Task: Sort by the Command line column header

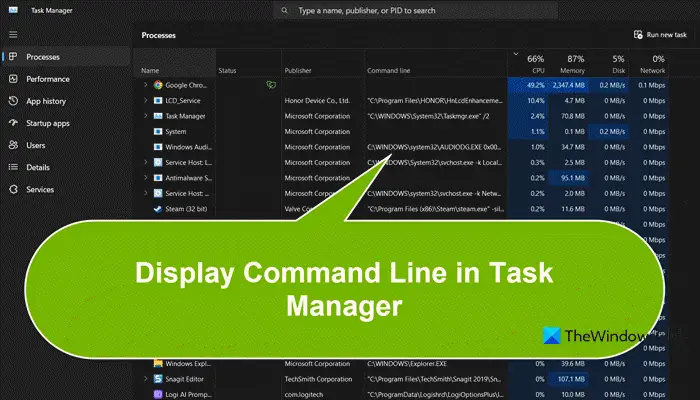Action: click(436, 63)
